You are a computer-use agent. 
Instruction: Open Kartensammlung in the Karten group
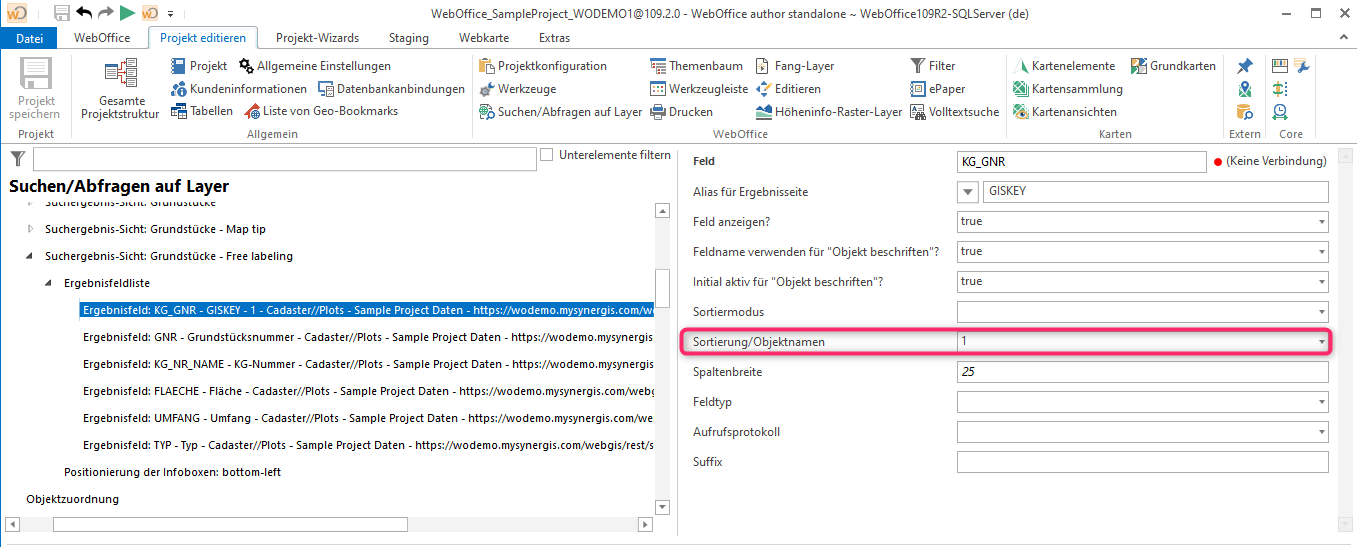click(1067, 89)
